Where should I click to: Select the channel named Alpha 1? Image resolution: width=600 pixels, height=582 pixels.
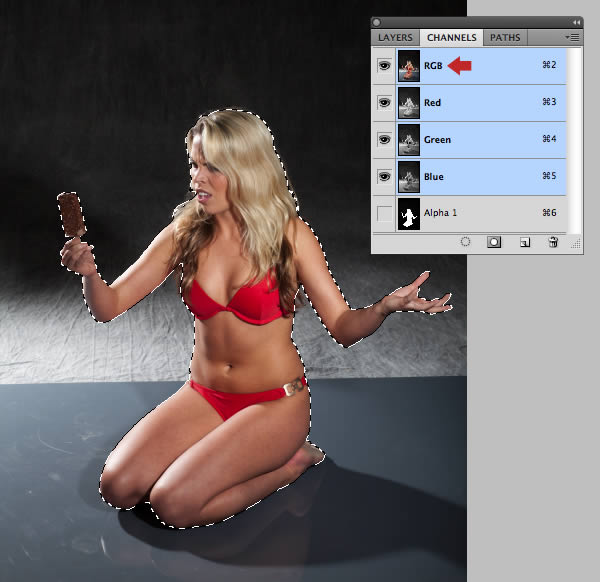(469, 214)
